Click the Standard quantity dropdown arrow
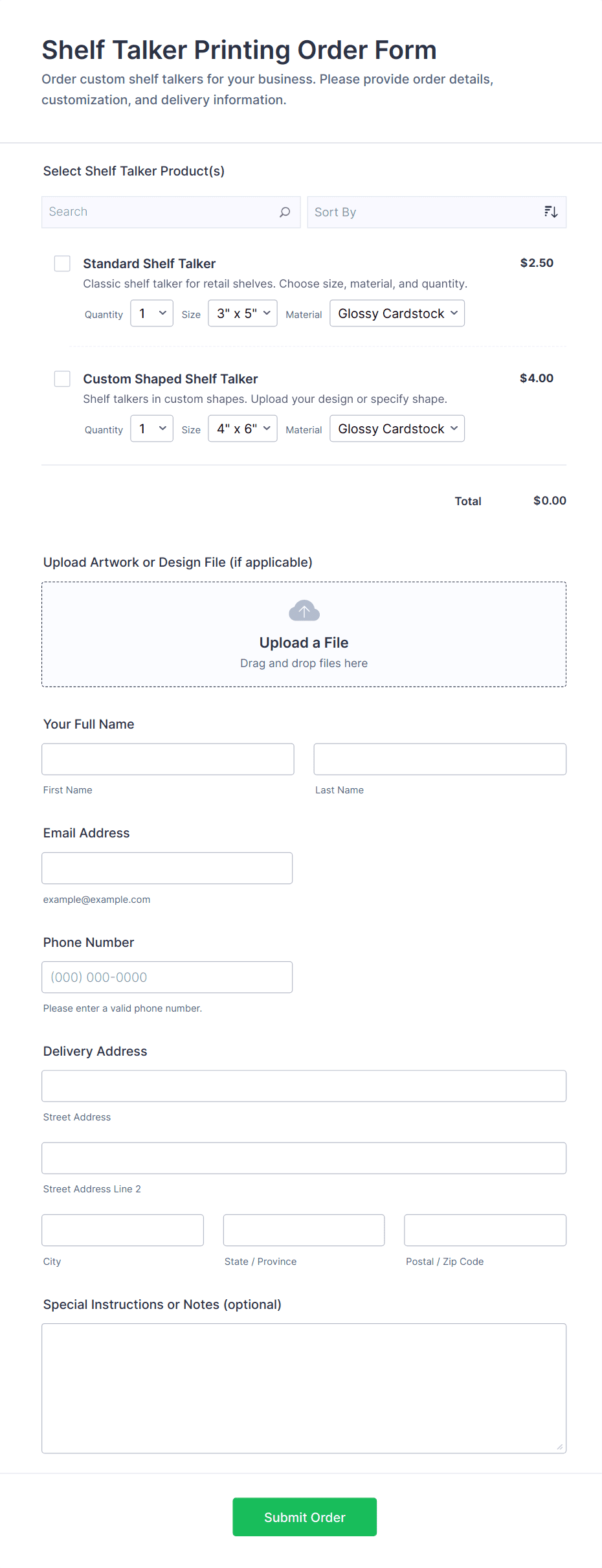 pyautogui.click(x=161, y=313)
